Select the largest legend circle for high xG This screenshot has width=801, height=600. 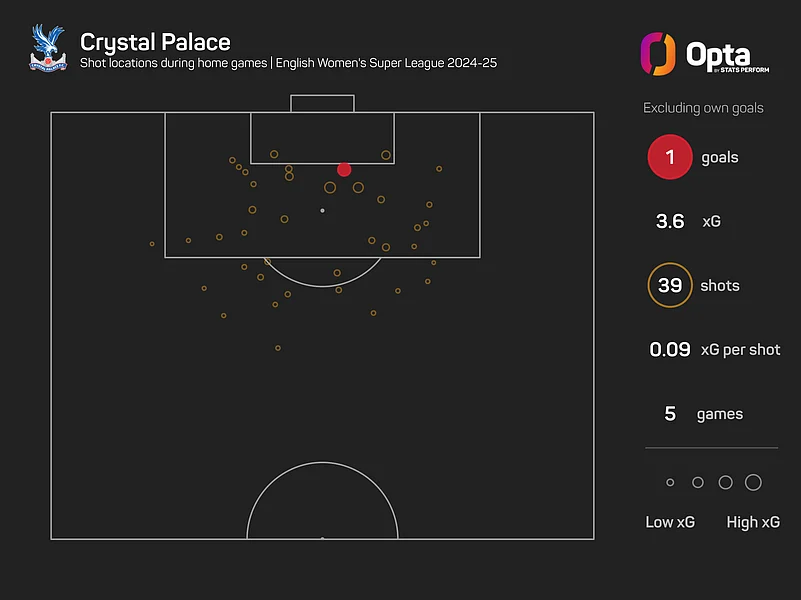(x=753, y=483)
